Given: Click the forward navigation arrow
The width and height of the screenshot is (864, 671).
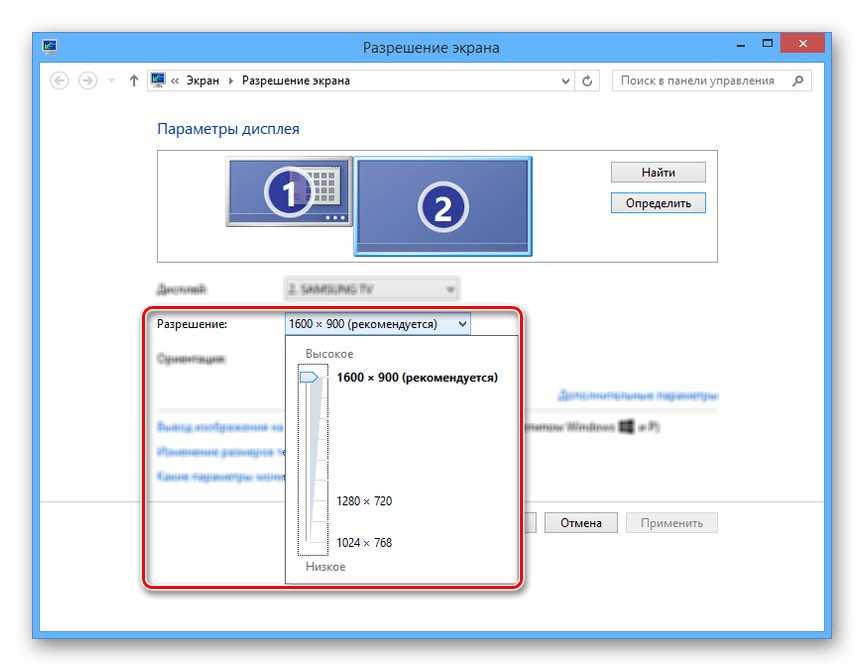Looking at the screenshot, I should [x=87, y=81].
